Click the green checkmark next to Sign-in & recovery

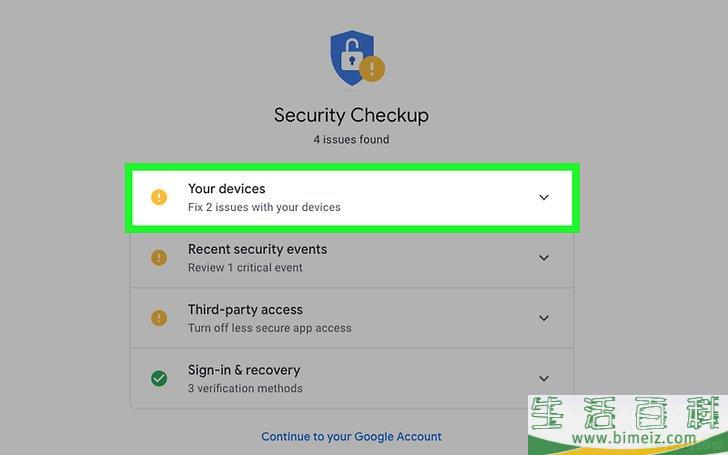[159, 378]
